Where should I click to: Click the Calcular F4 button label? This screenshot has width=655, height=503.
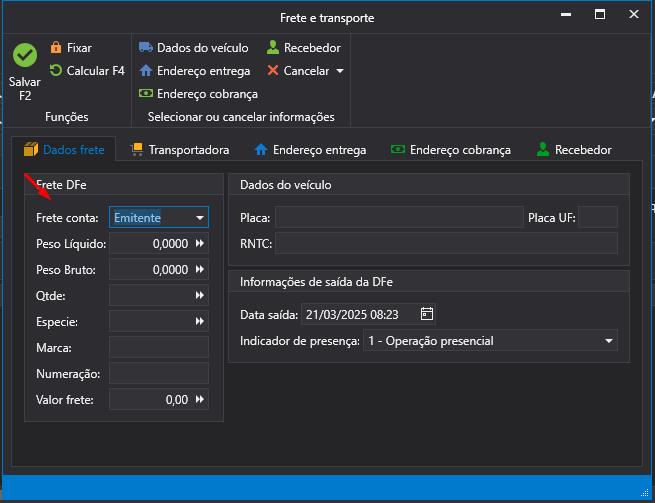click(96, 71)
